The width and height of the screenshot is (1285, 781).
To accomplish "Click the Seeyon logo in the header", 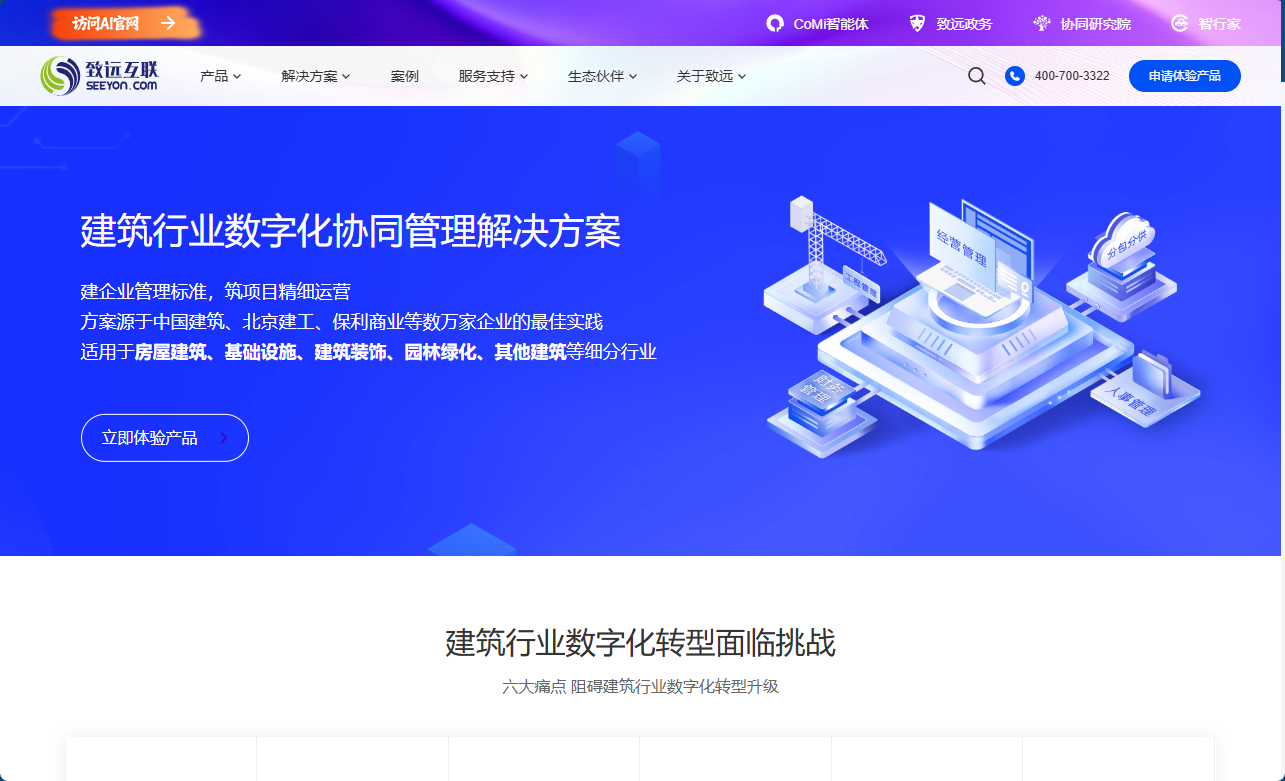I will [x=99, y=76].
